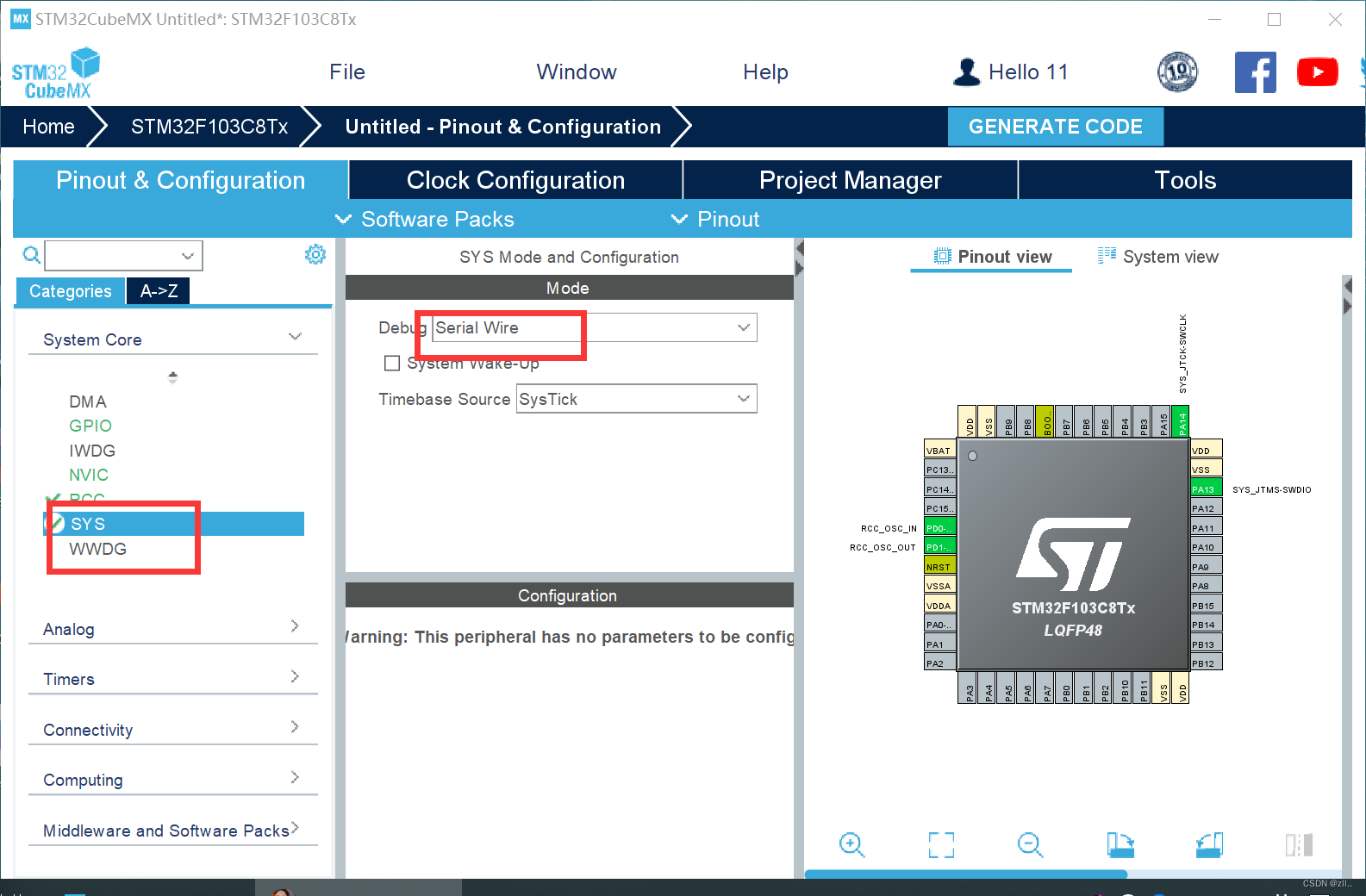Click the PA8 pin on the chip
Viewport: 1366px width, 896px height.
point(1206,586)
